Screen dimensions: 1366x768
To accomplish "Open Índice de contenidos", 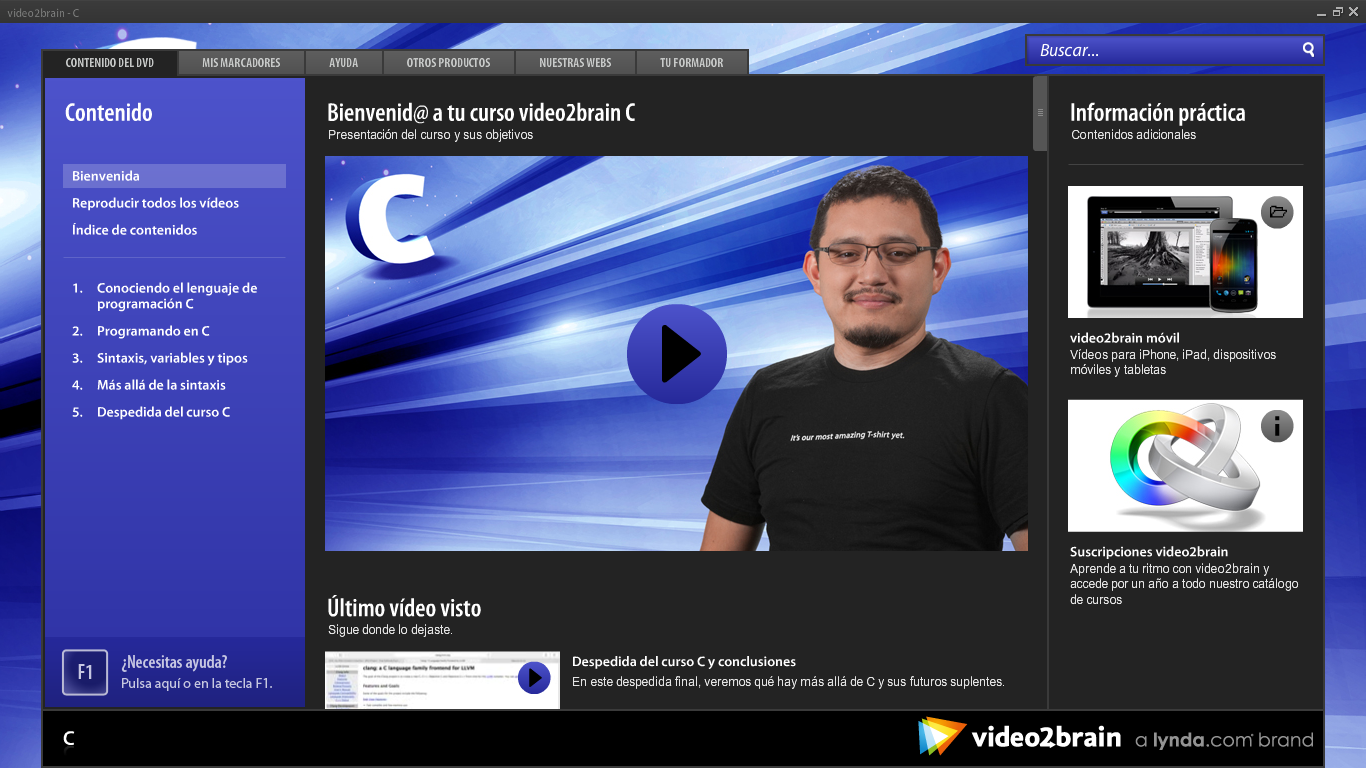I will 134,230.
